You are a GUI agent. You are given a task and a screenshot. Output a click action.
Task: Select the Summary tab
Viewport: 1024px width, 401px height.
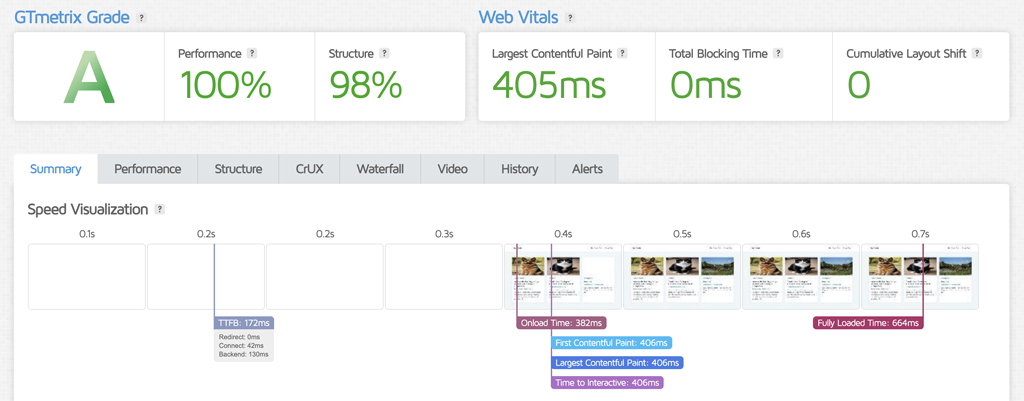56,169
